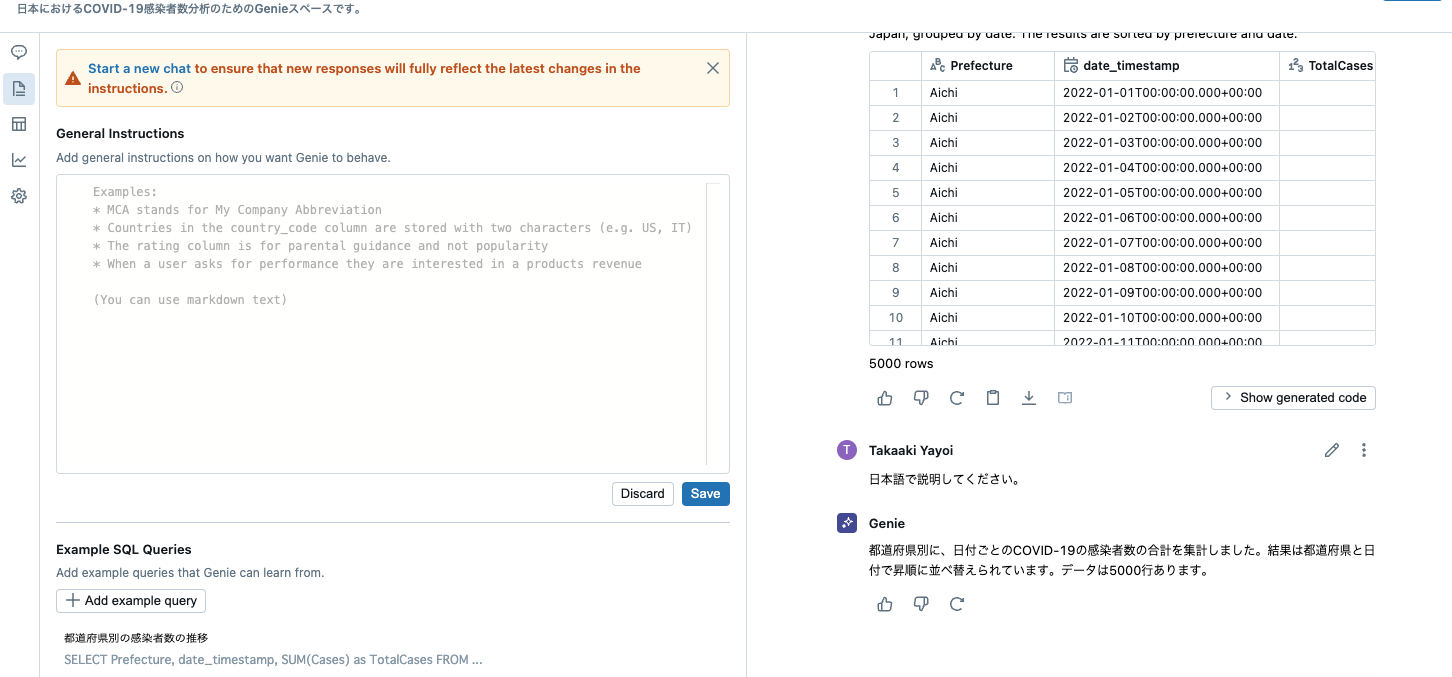Download the query results

click(1029, 397)
